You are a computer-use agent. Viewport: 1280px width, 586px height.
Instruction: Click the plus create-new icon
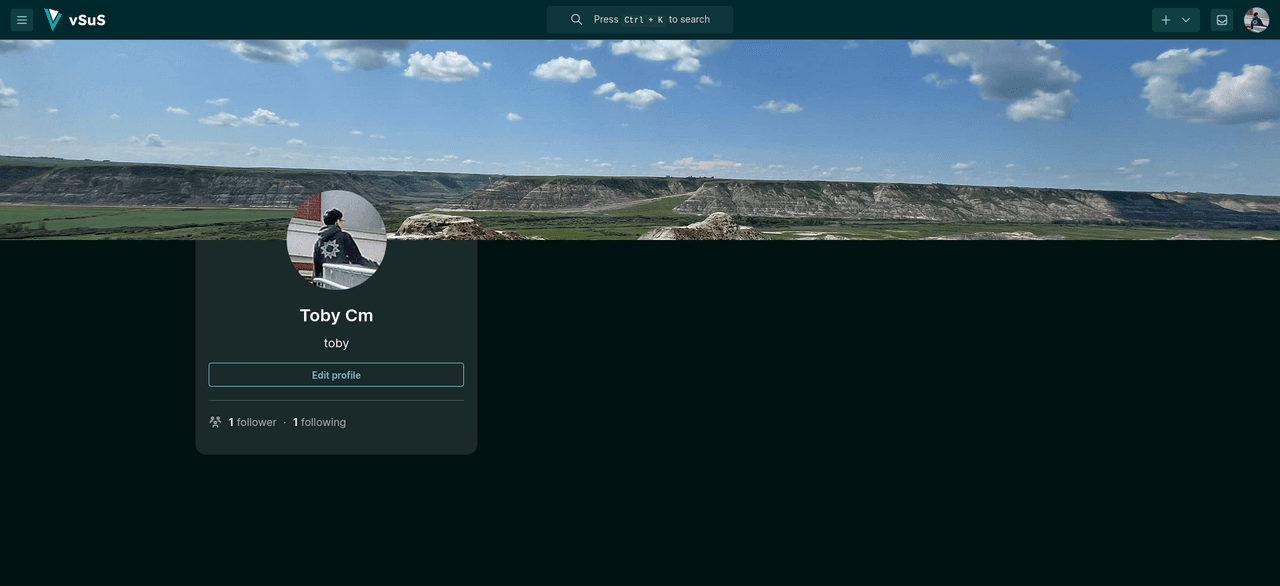[x=1165, y=20]
